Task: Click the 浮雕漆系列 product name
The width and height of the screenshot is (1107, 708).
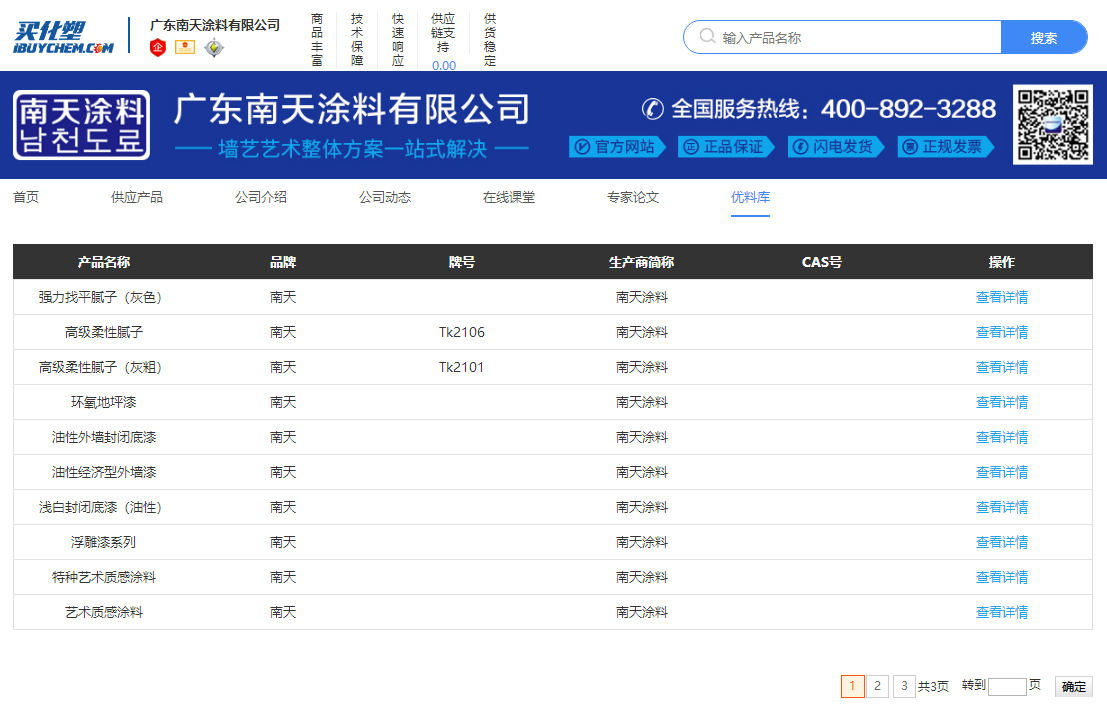Action: point(104,542)
